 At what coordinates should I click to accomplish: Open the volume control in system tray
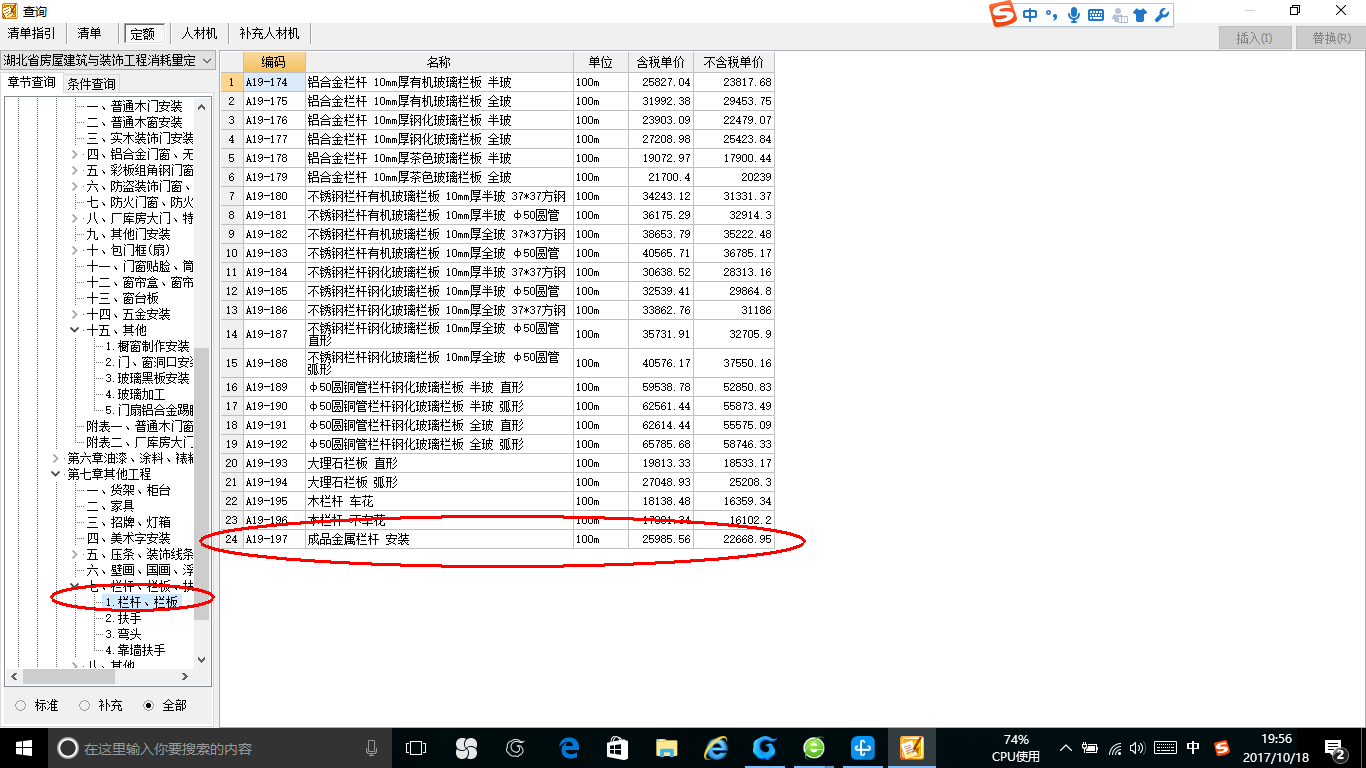(x=1137, y=748)
